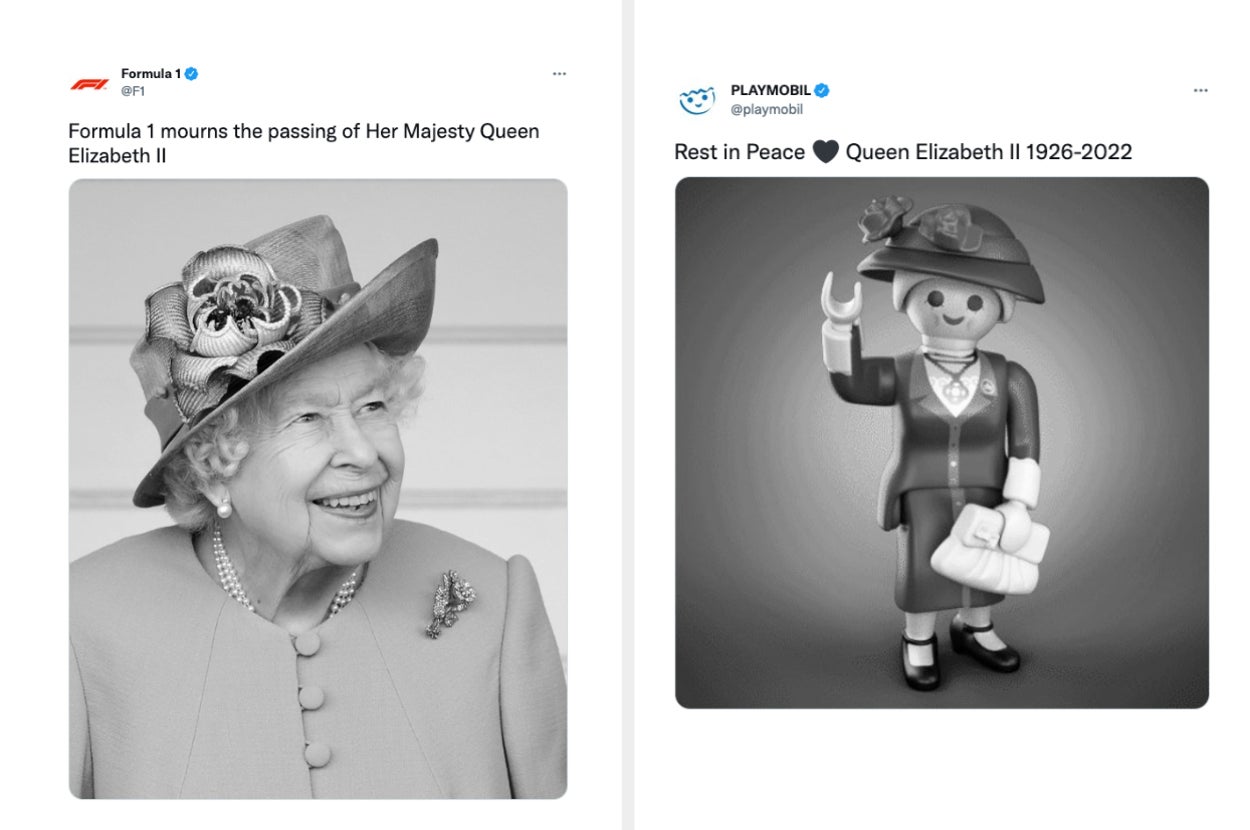The image size is (1250, 830).
Task: Click the PLAYMOBIL smiley face avatar
Action: [x=696, y=100]
